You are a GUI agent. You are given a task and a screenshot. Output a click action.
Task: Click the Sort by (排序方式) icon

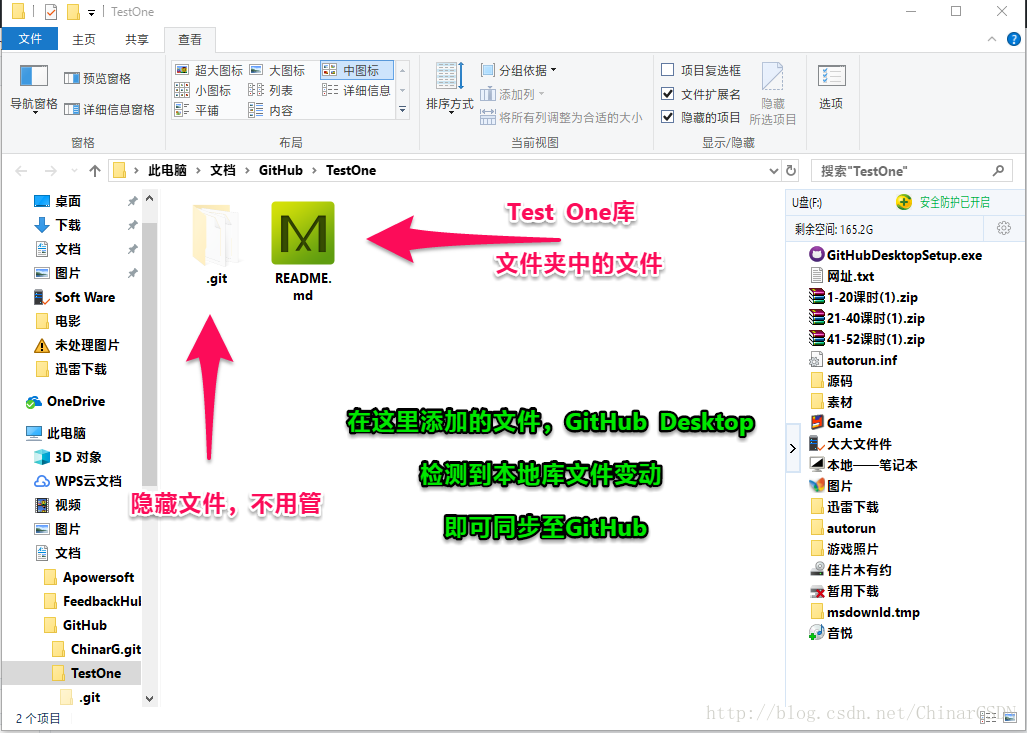click(x=450, y=77)
